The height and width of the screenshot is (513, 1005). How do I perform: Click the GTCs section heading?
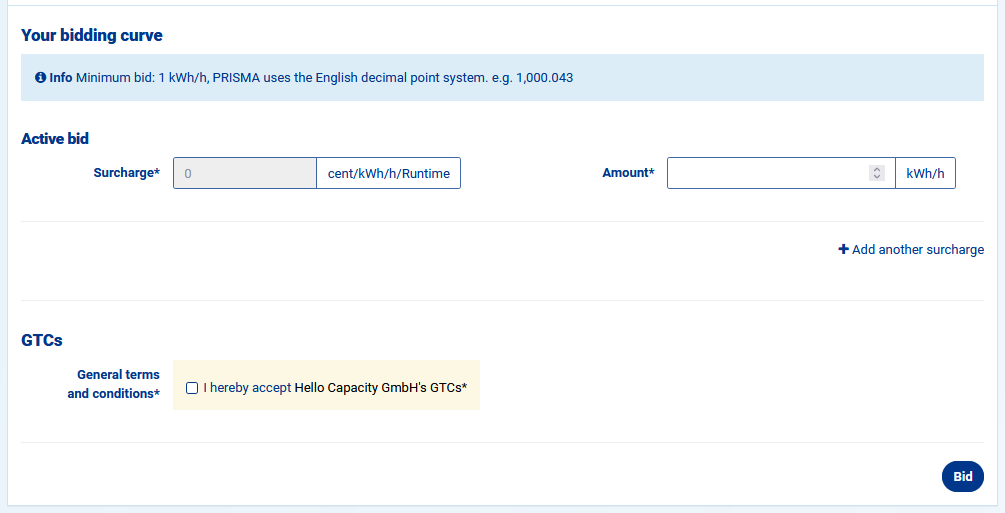click(x=42, y=340)
